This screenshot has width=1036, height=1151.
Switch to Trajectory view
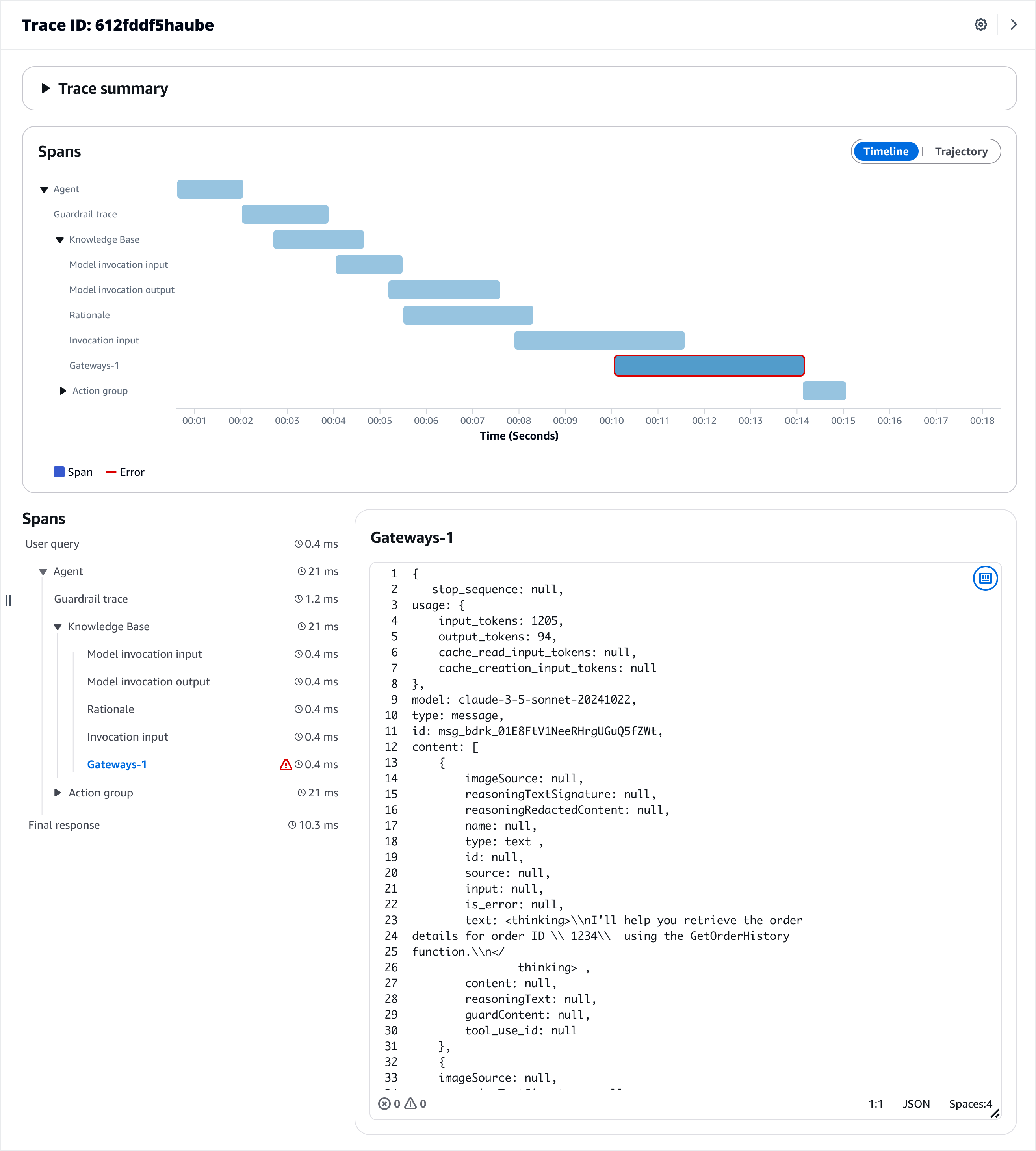tap(962, 151)
